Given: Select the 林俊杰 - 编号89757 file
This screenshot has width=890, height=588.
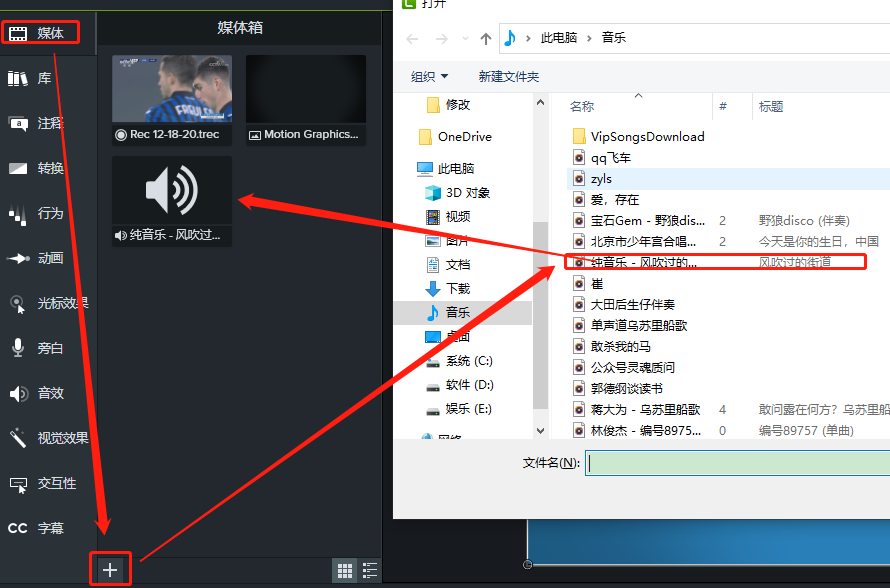Looking at the screenshot, I should click(x=637, y=431).
